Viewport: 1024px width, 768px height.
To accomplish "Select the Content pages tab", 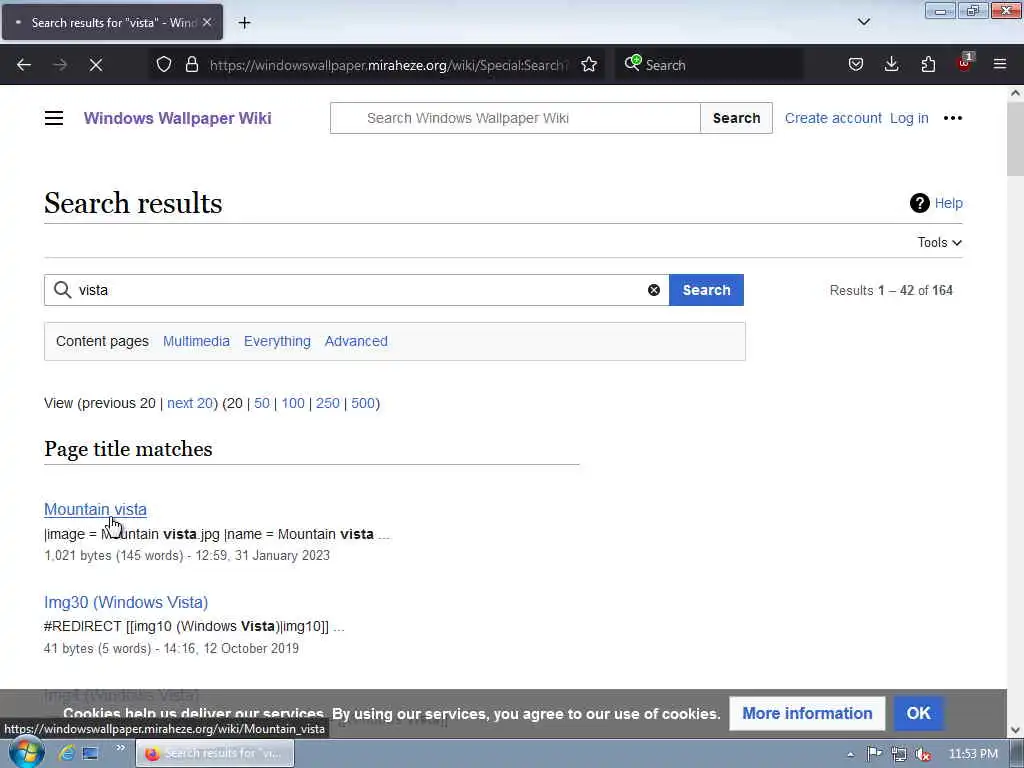I will (102, 341).
